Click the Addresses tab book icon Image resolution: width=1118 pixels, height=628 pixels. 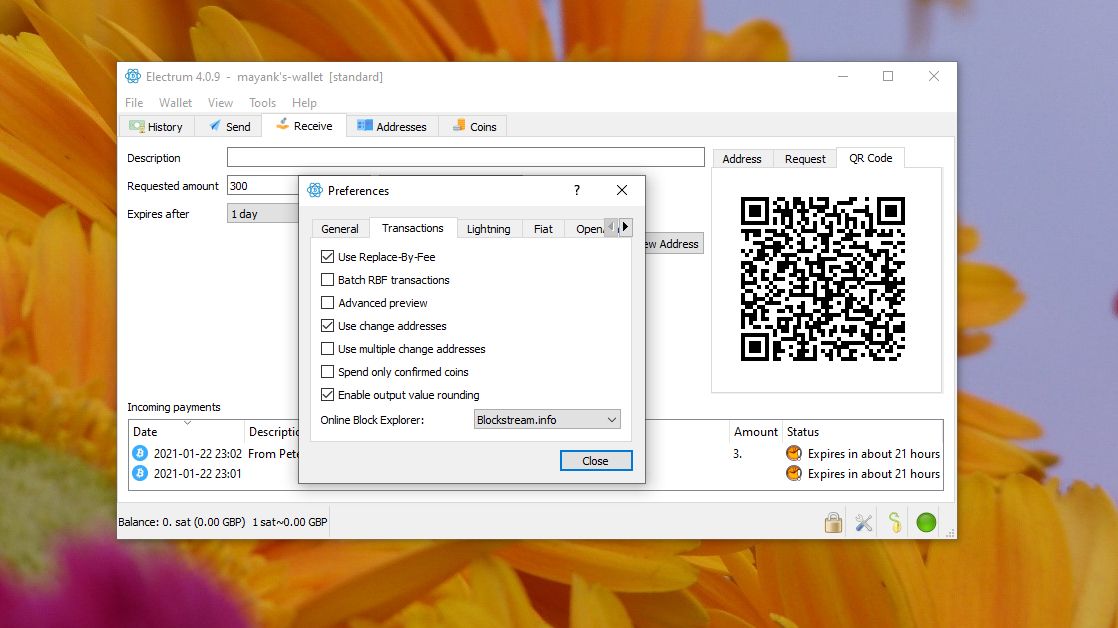366,126
